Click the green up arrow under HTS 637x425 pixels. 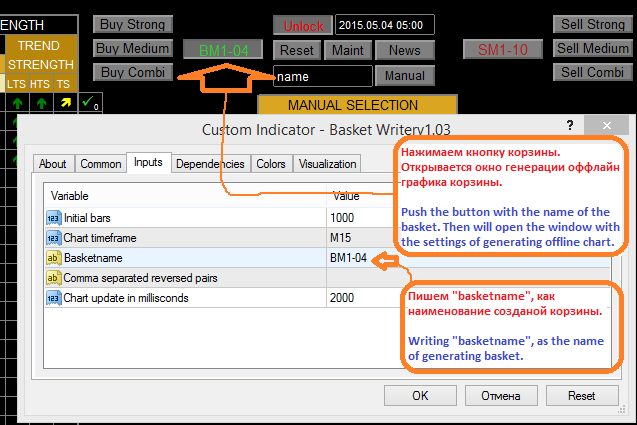point(41,103)
